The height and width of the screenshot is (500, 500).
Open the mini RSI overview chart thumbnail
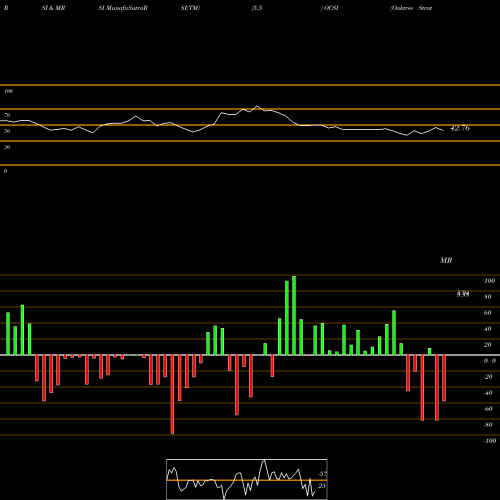(247, 479)
